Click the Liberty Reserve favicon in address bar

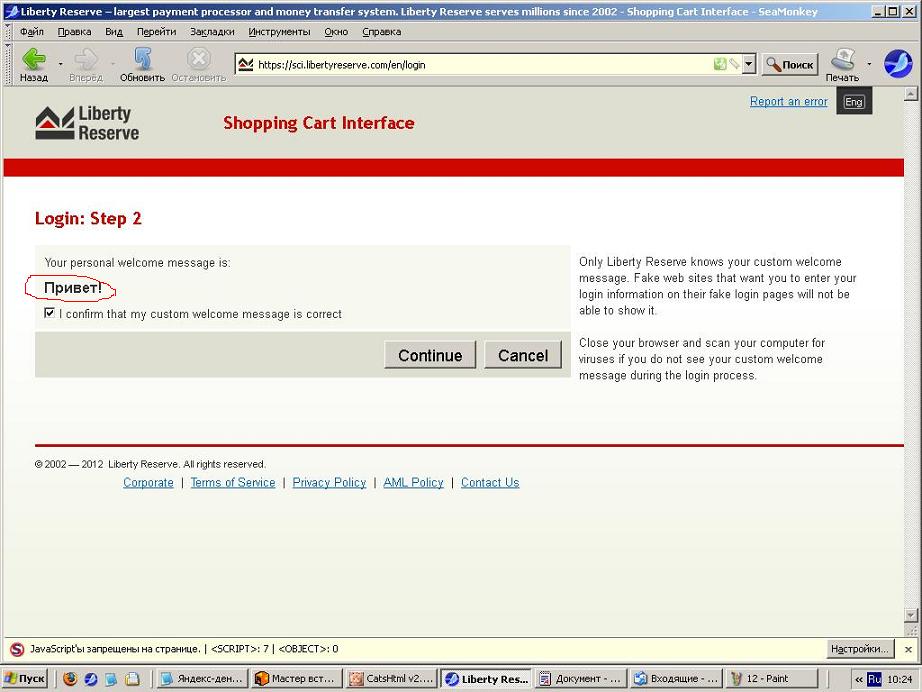click(246, 65)
